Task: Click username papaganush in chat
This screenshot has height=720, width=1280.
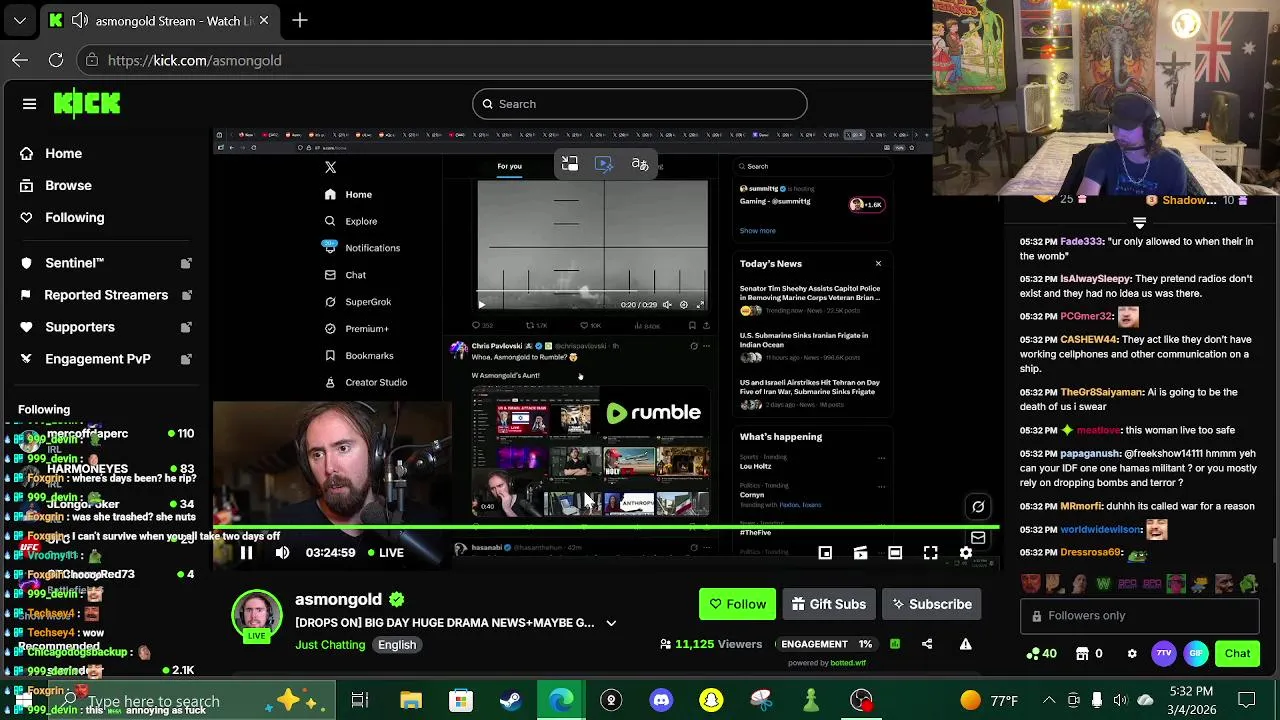Action: (x=1089, y=453)
